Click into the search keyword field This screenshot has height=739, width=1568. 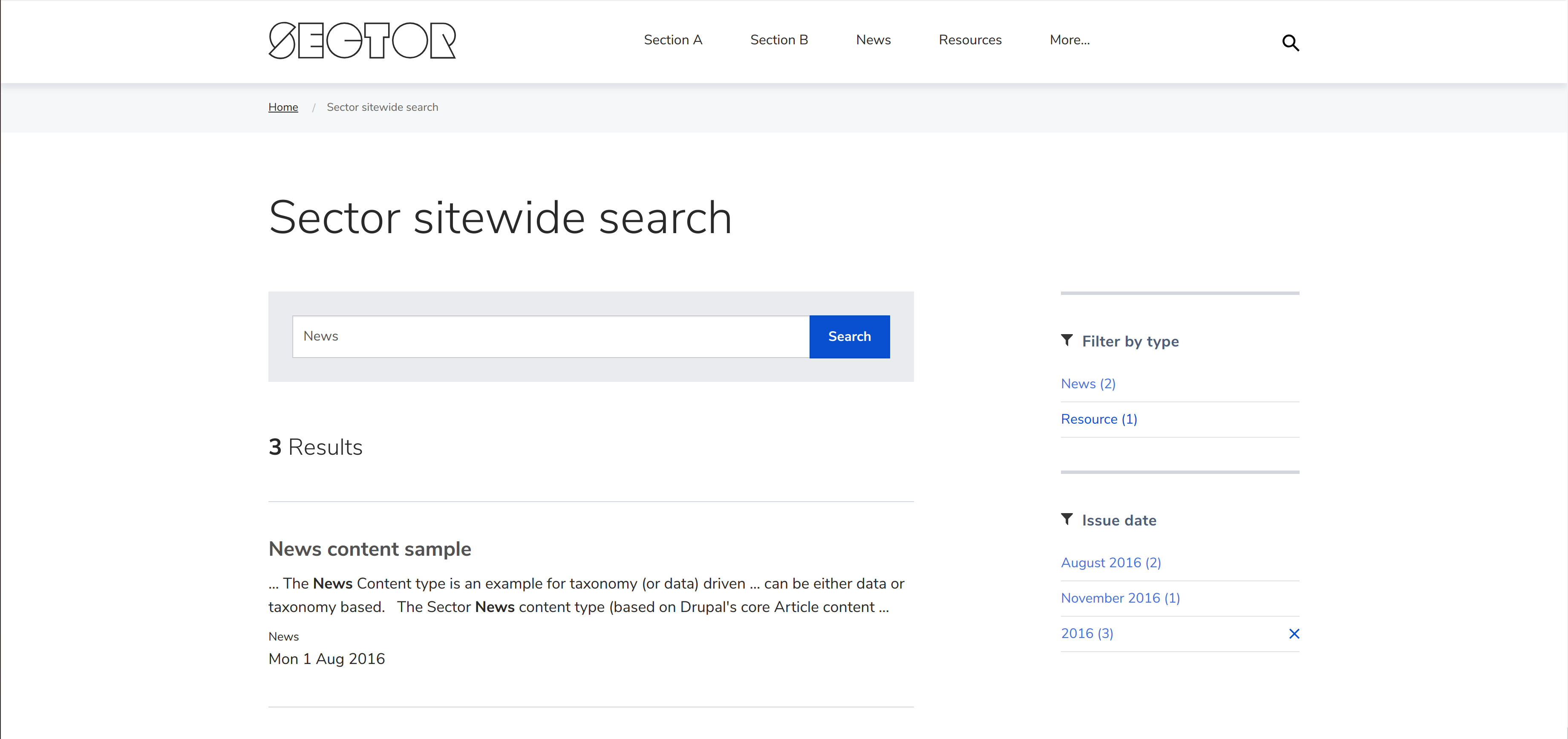[x=550, y=337]
